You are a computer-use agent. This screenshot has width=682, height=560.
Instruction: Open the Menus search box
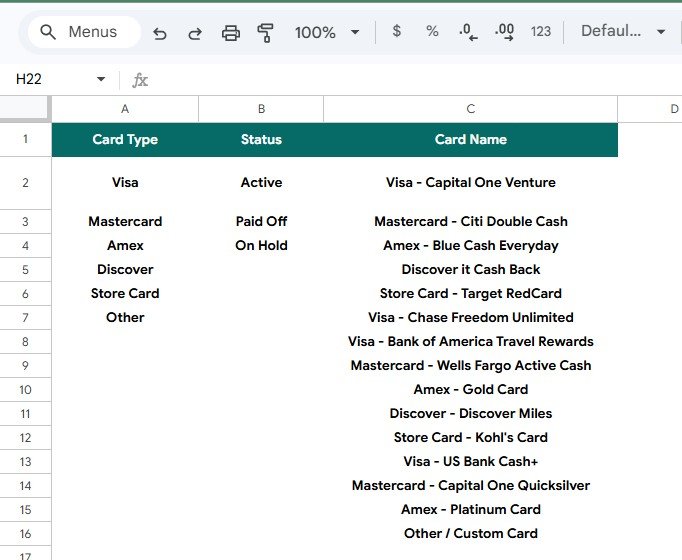84,32
